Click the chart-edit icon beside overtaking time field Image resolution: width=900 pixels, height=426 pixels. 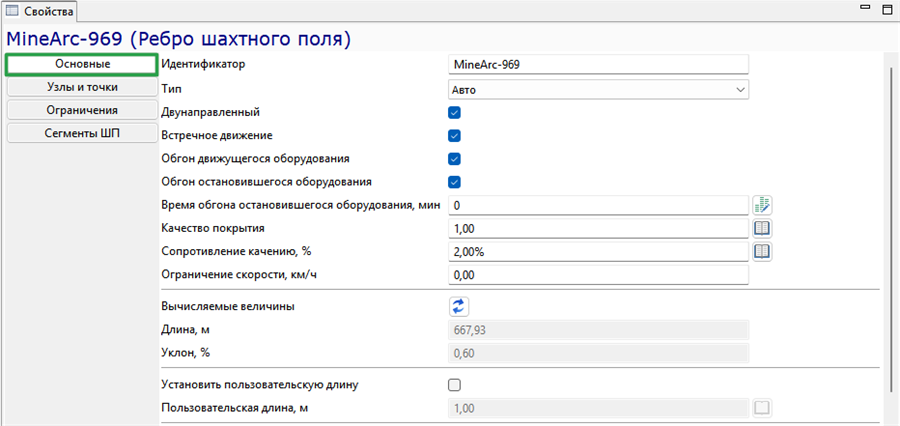763,204
